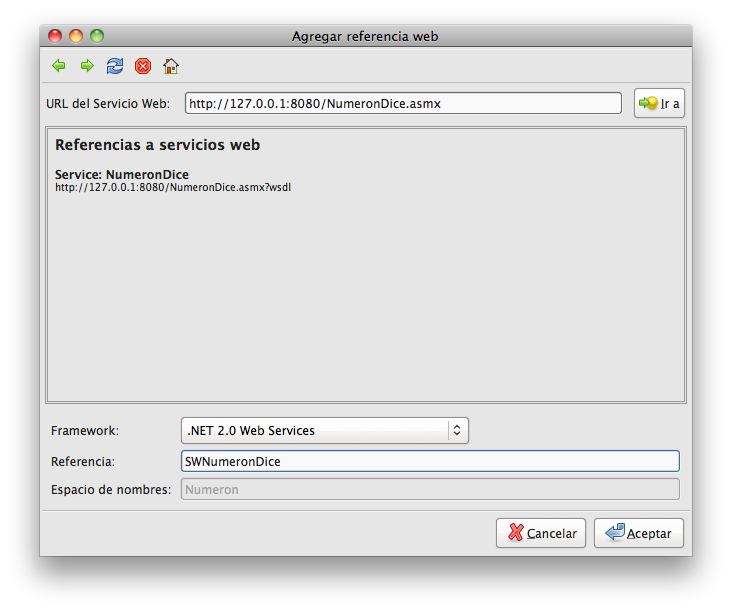Click the Referencias a servicios web title

(157, 145)
